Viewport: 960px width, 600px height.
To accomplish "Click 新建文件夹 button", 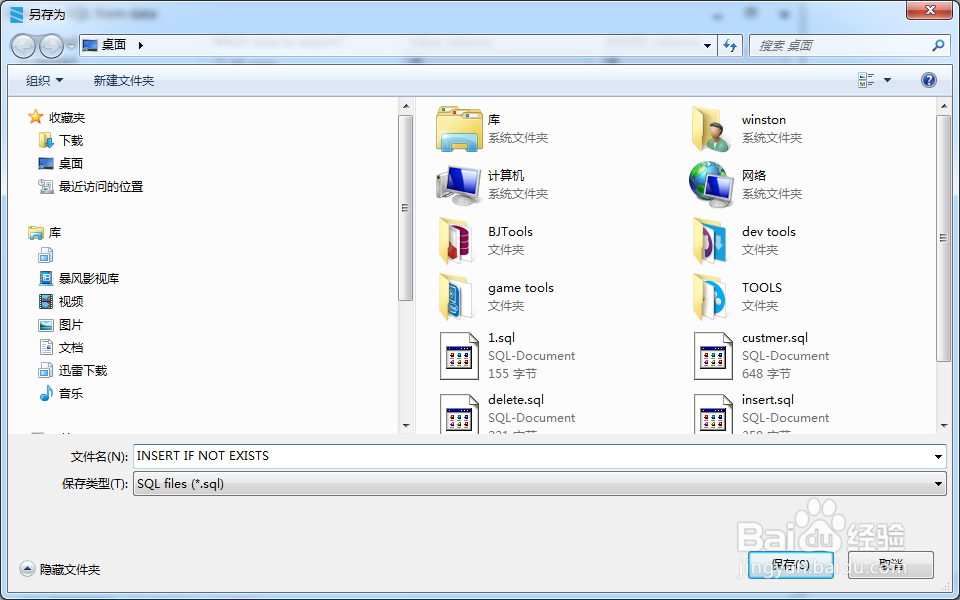I will pyautogui.click(x=124, y=80).
